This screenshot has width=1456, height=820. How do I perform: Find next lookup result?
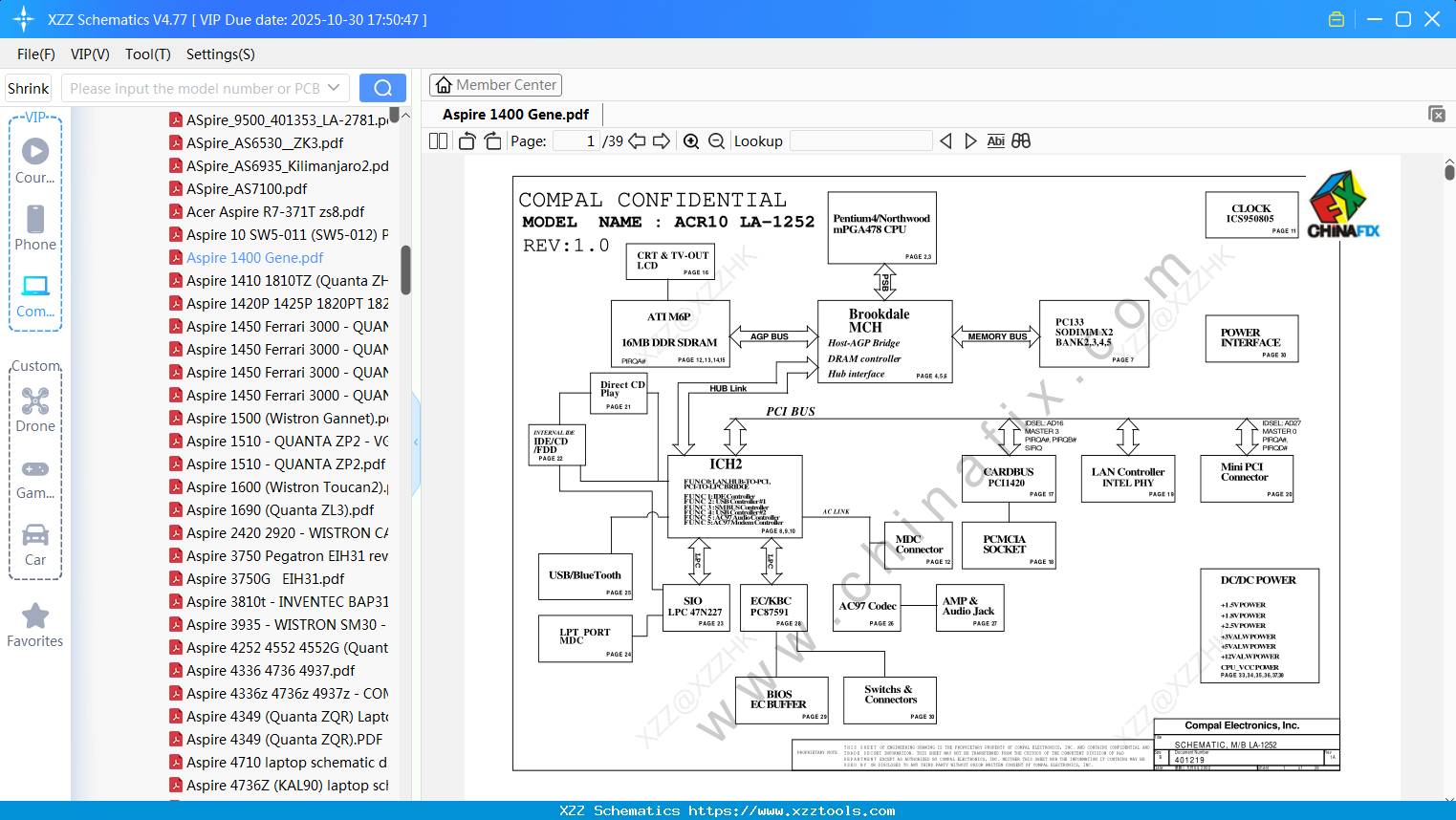pyautogui.click(x=970, y=141)
